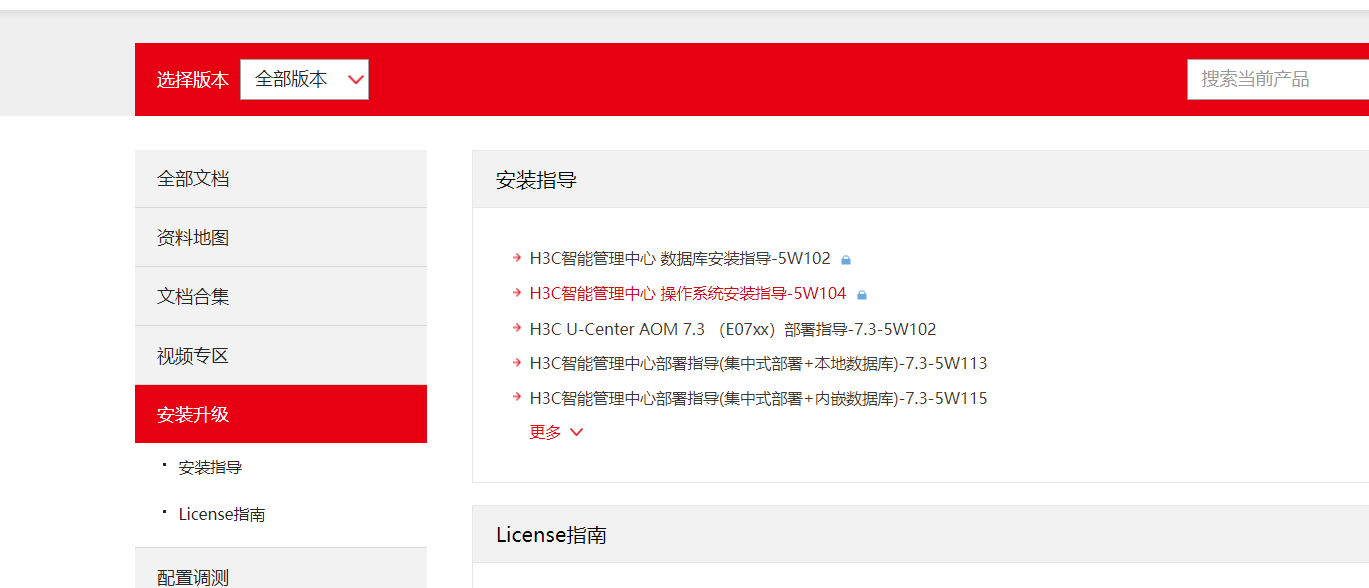The width and height of the screenshot is (1369, 588).
Task: Open 数据库安装指导-5W102 document link
Action: tap(680, 258)
